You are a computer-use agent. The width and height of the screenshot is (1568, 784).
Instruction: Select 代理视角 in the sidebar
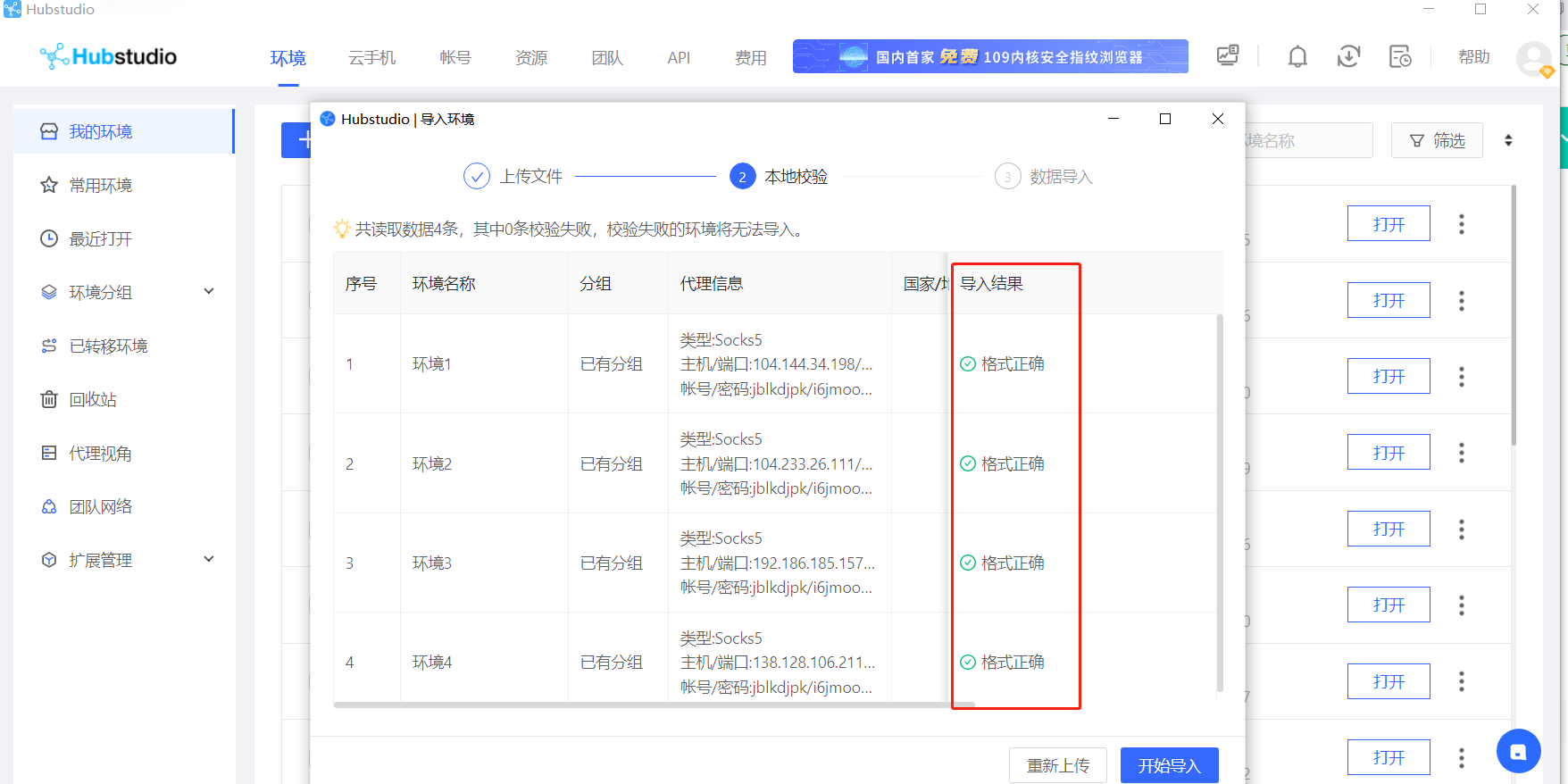pyautogui.click(x=100, y=453)
